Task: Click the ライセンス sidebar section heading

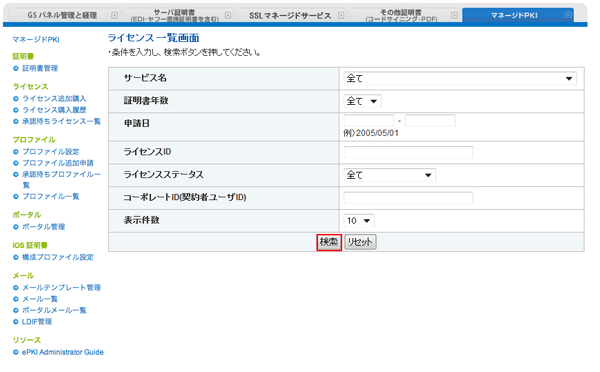Action: tap(30, 86)
